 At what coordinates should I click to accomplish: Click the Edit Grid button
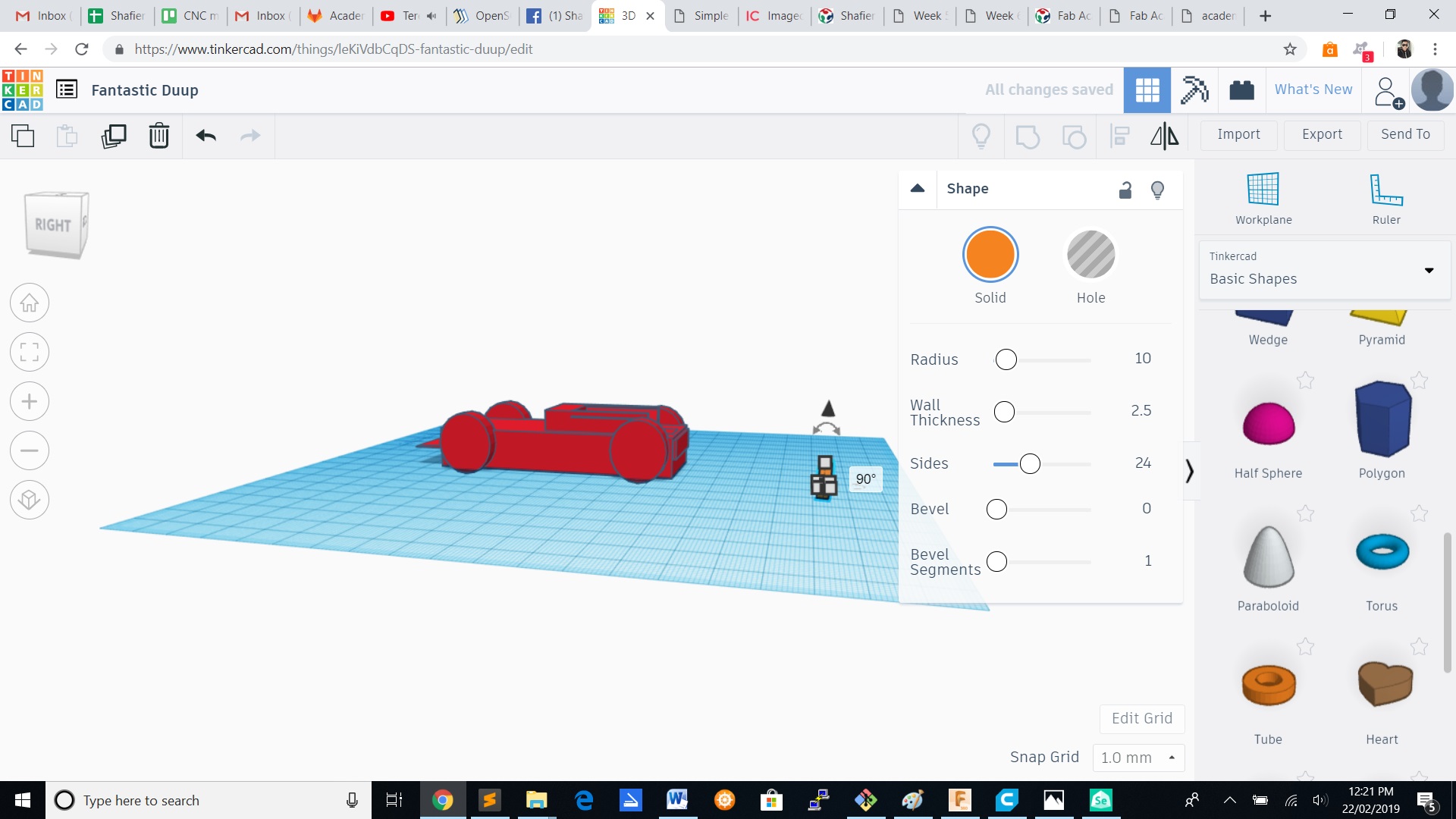tap(1141, 718)
